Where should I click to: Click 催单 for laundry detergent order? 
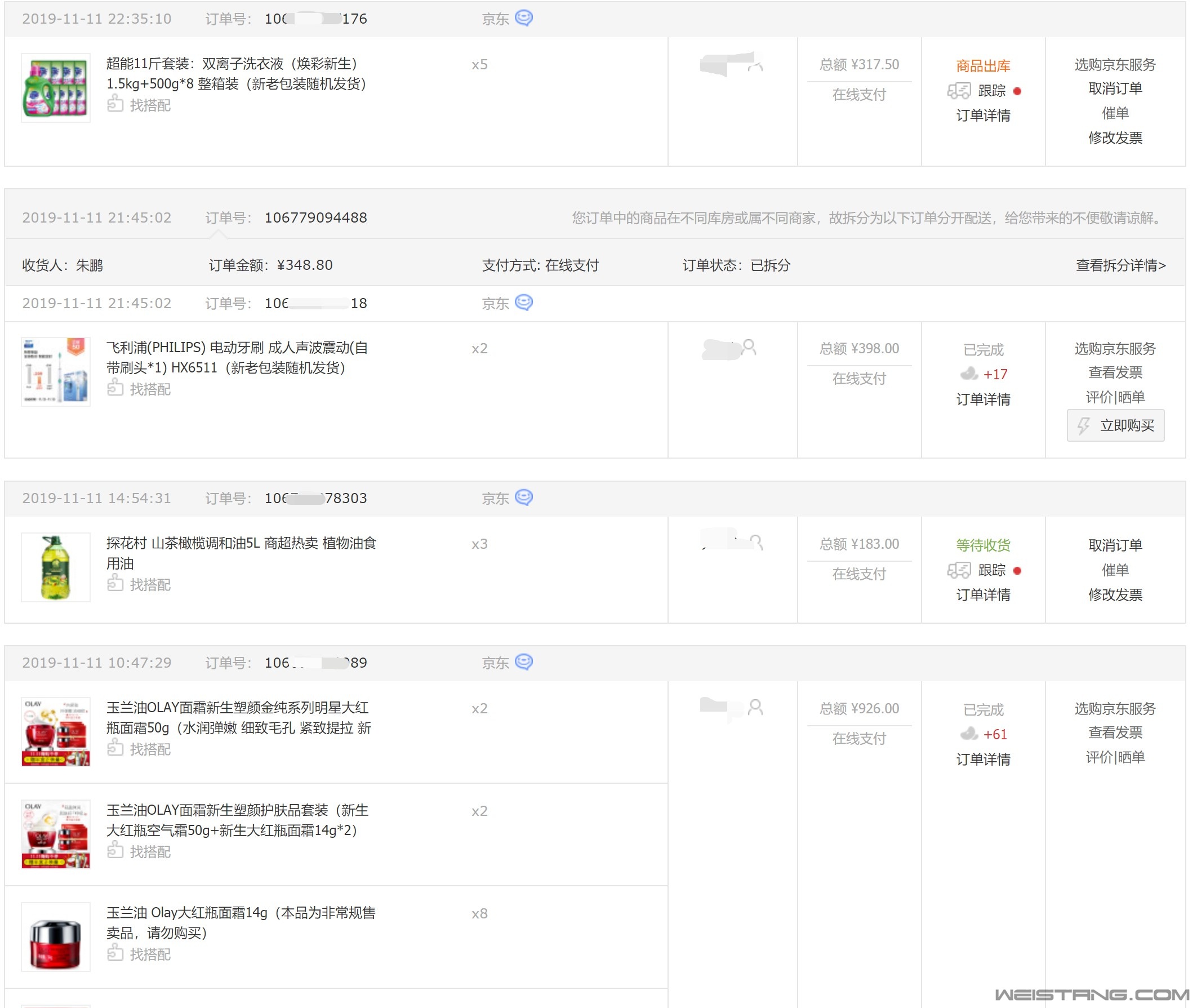point(1115,113)
